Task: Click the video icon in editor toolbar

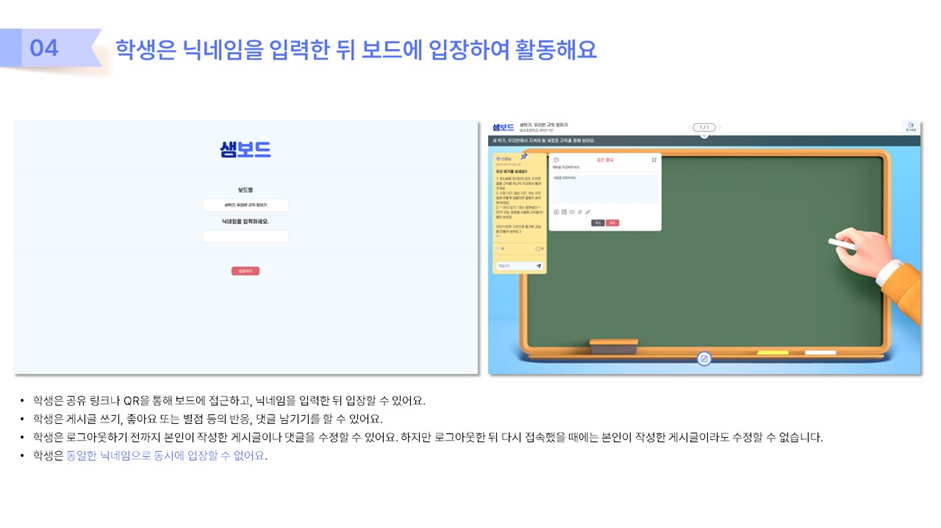Action: point(572,212)
